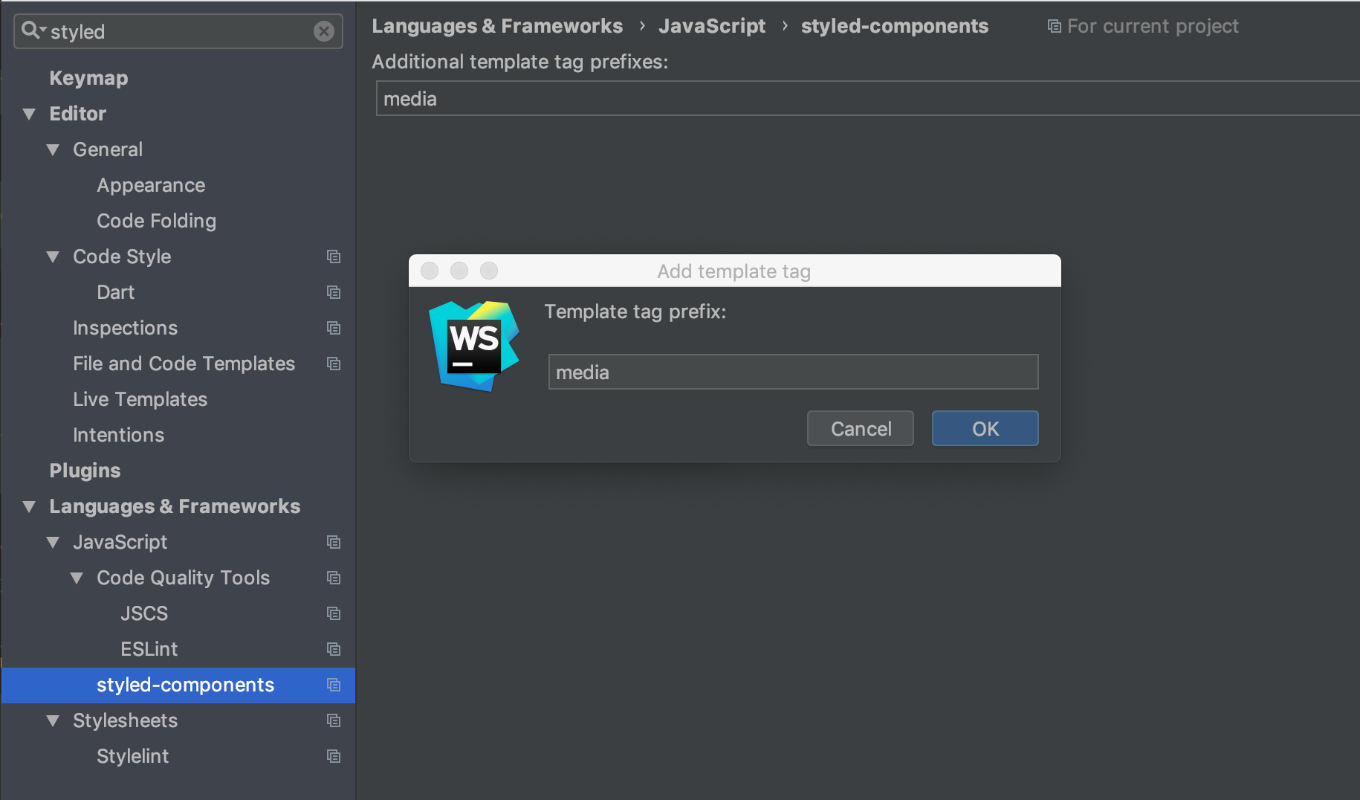Click JavaScript breadcrumb
Image resolution: width=1360 pixels, height=800 pixels.
tap(712, 26)
